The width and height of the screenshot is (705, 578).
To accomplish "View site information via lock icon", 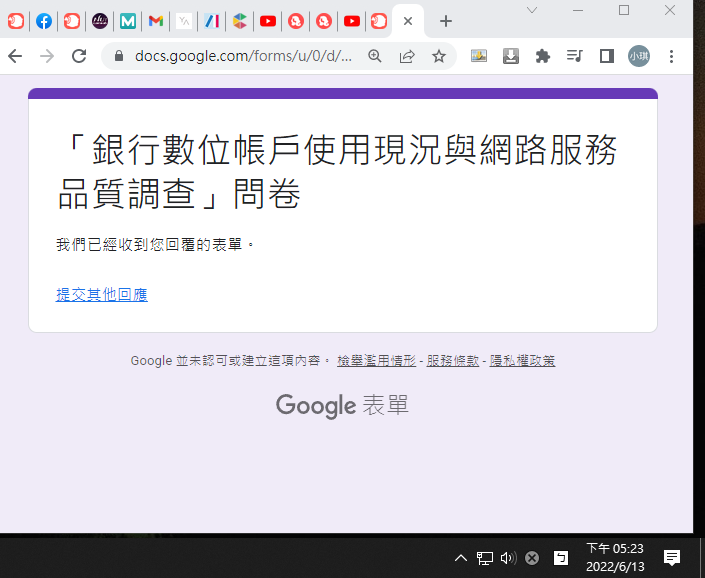I will pos(119,56).
